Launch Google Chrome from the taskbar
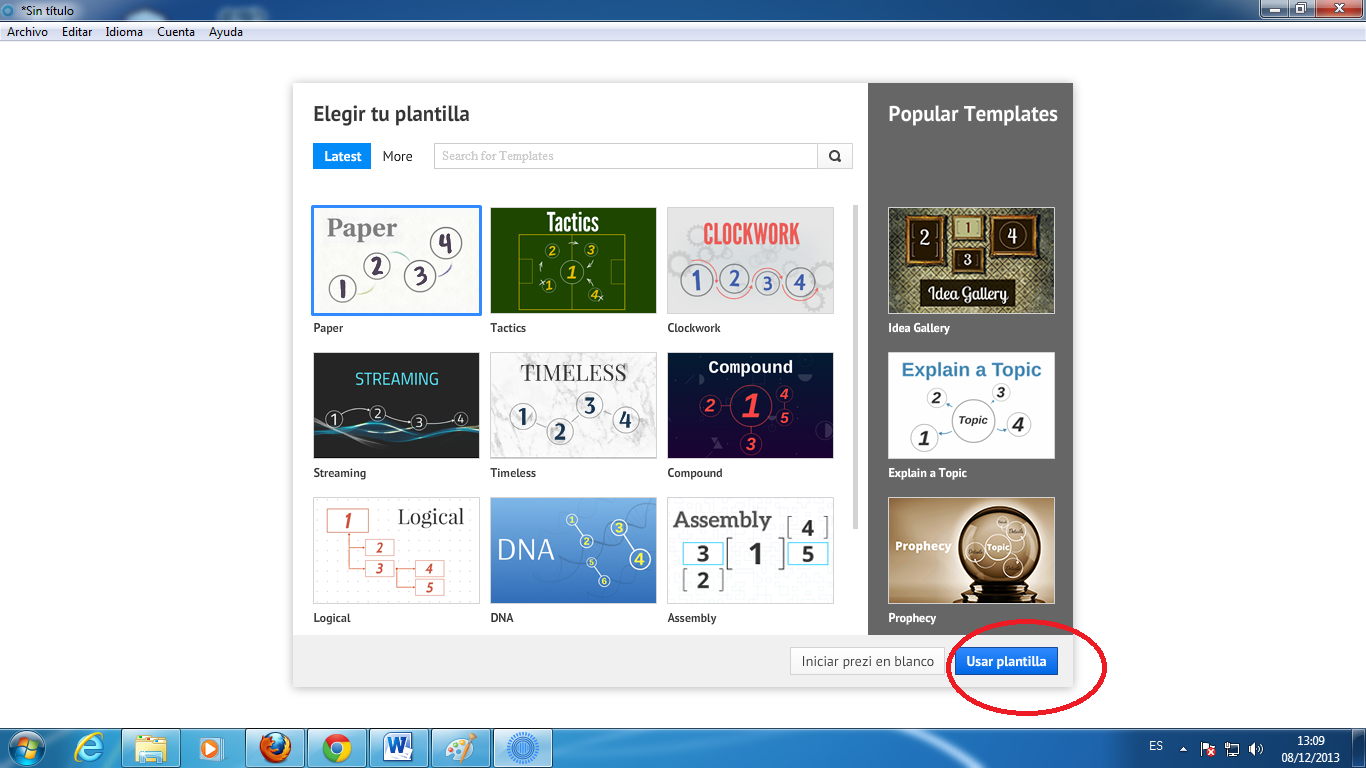The image size is (1366, 768). tap(337, 747)
